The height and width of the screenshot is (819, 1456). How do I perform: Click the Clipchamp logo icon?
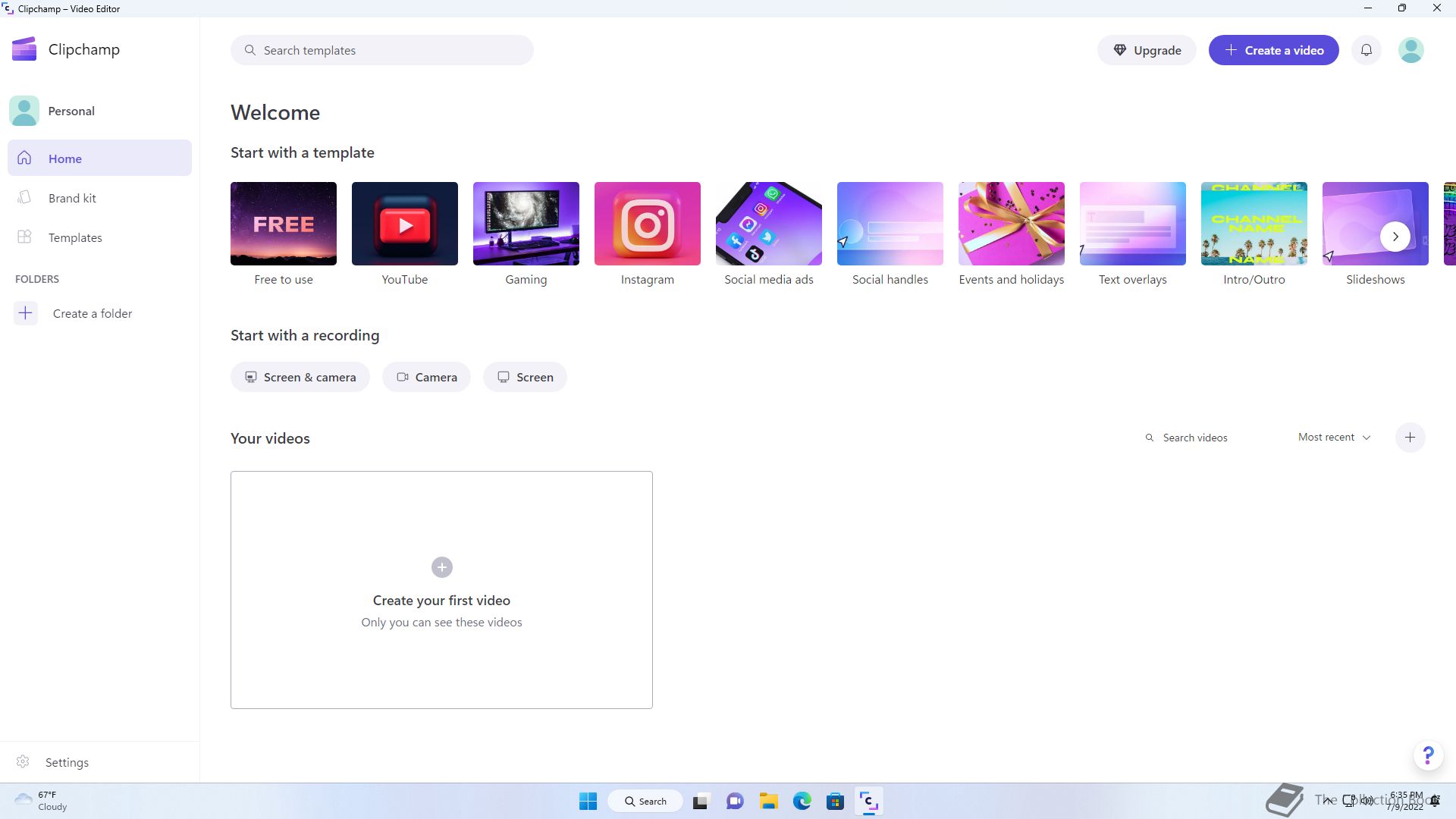click(24, 49)
